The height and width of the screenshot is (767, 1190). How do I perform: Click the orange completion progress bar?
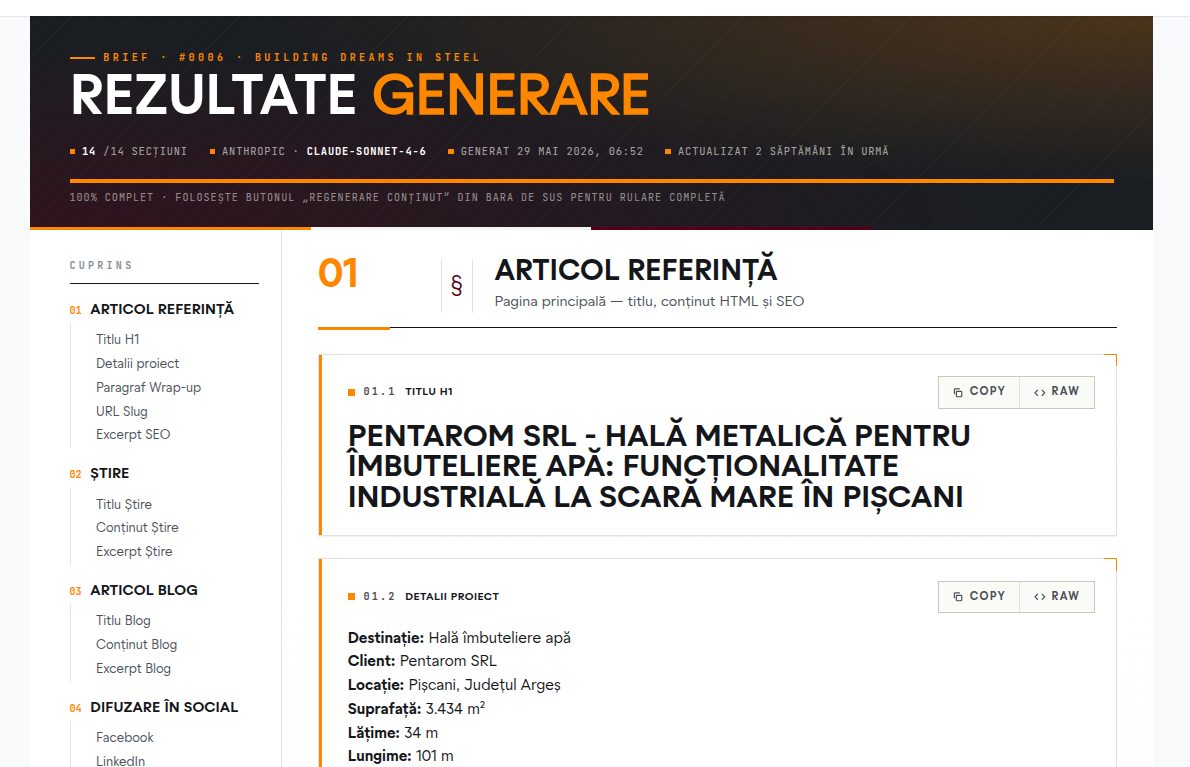pos(592,181)
